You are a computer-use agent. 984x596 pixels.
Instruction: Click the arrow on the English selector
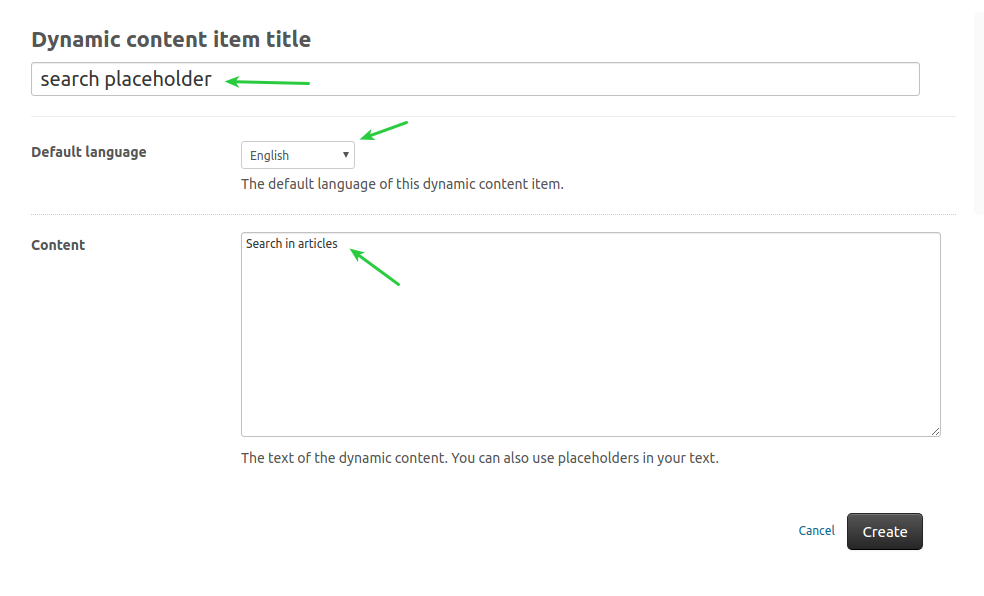[346, 155]
